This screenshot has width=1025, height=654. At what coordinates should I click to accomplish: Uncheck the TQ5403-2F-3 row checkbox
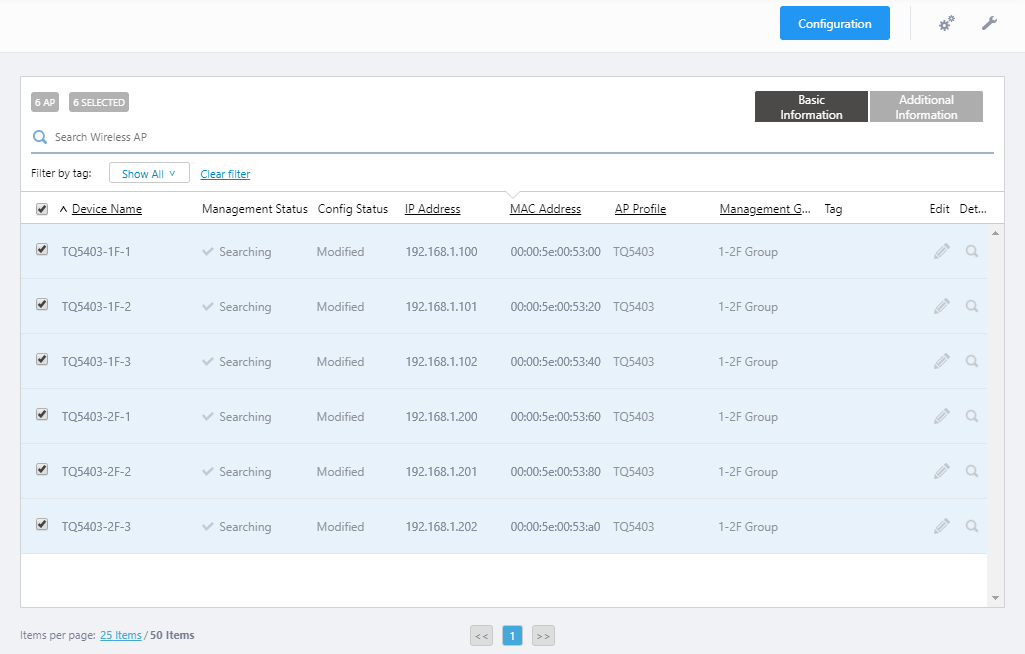tap(42, 524)
